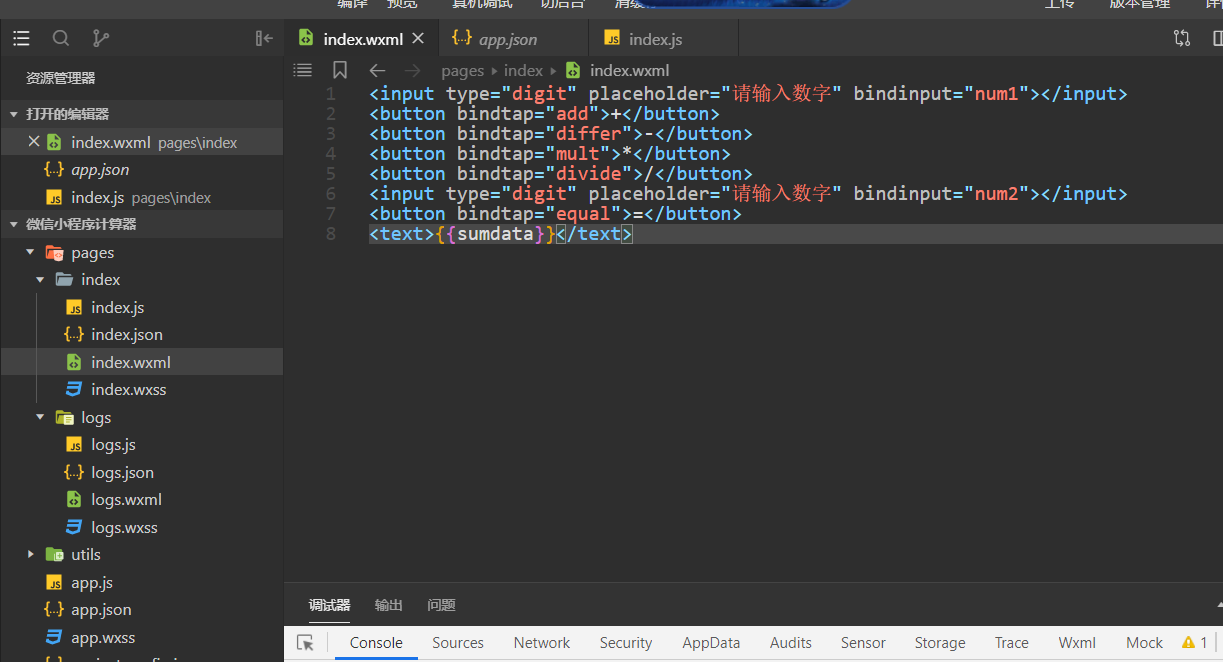
Task: Click the index breadcrumb segment
Action: (x=523, y=71)
